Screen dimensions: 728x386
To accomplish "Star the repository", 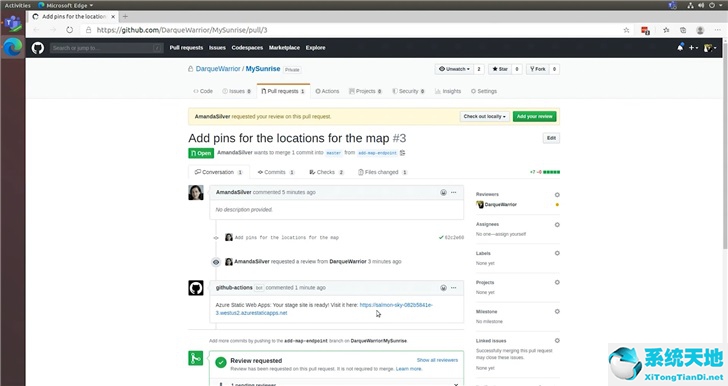I will click(x=500, y=69).
